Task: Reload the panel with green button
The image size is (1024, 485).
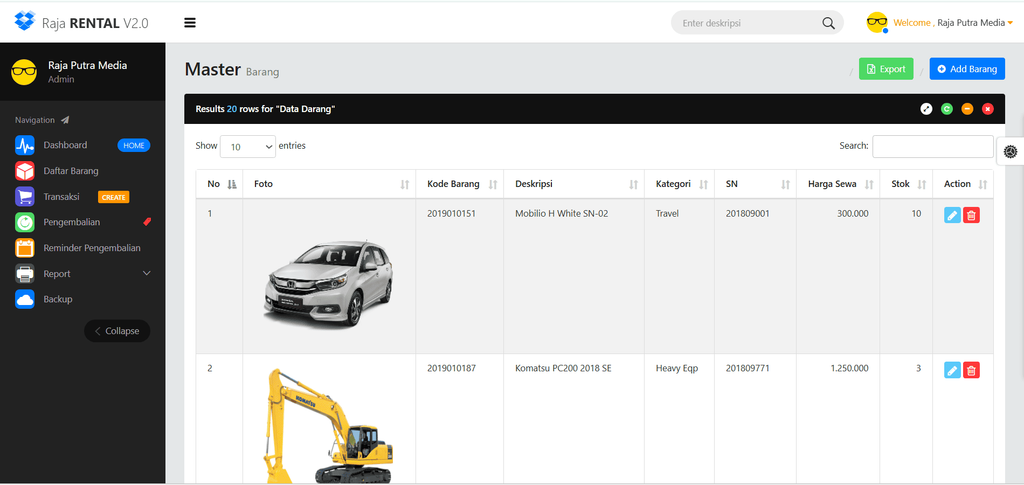Action: coord(946,109)
